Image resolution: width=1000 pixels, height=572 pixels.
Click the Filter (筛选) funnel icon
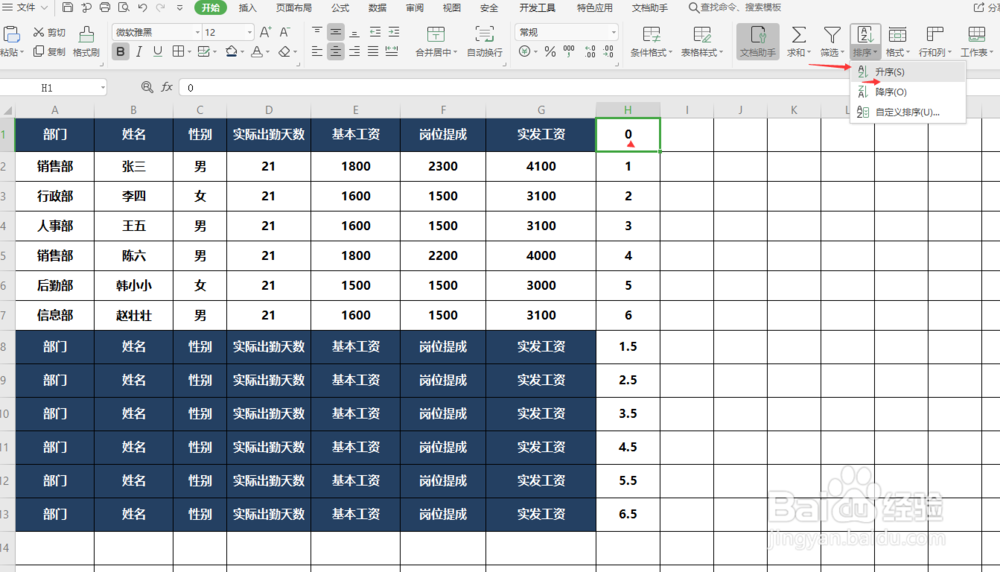[x=832, y=34]
